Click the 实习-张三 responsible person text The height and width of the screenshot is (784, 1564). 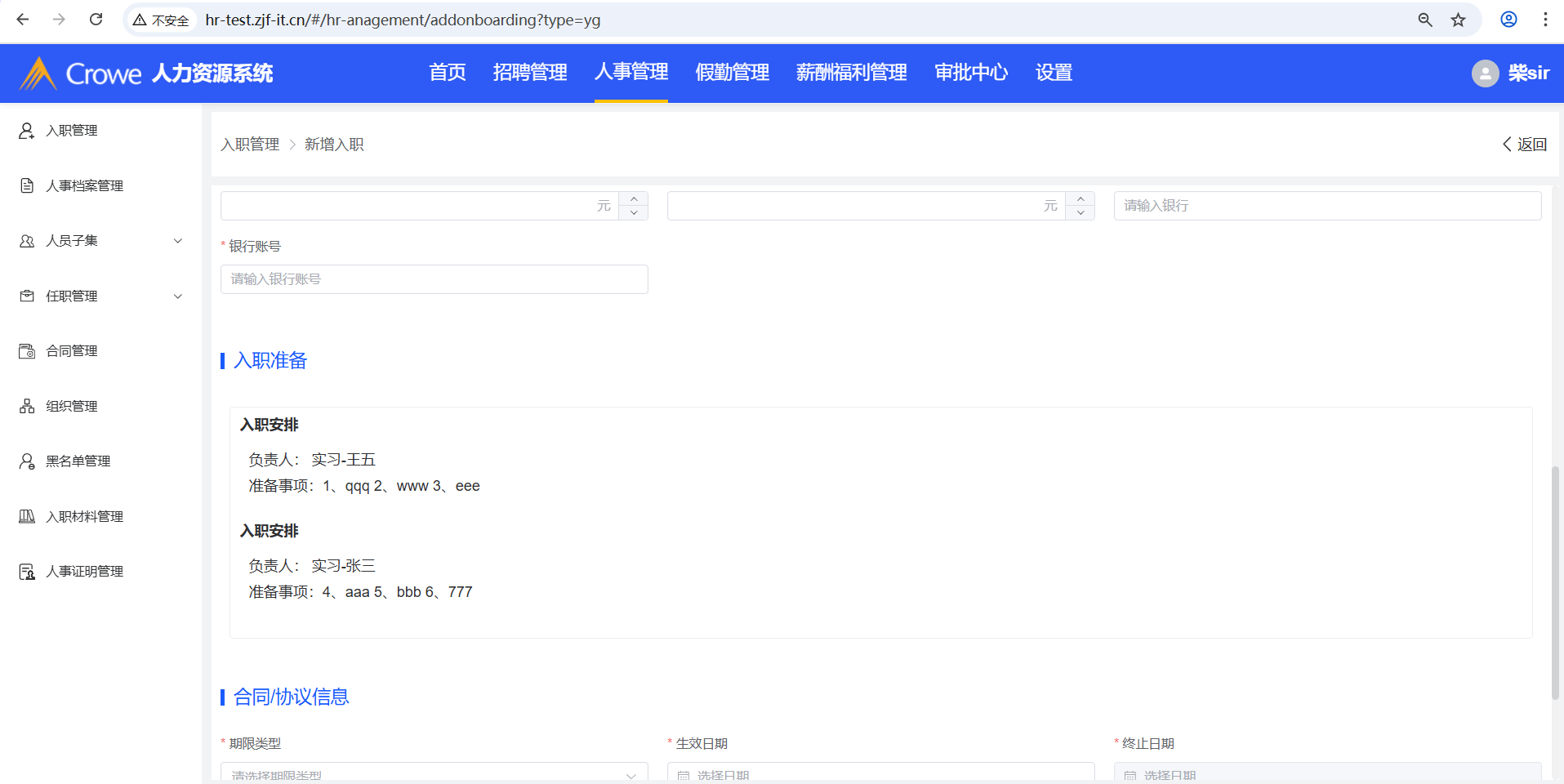click(x=343, y=566)
